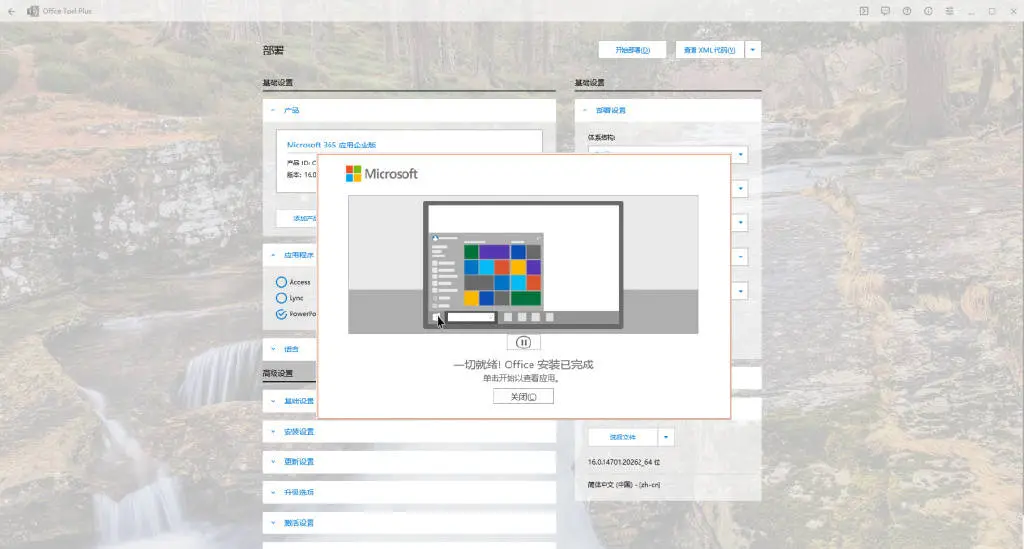Open the feedback chat icon in title bar
This screenshot has height=549, width=1024.
[885, 11]
